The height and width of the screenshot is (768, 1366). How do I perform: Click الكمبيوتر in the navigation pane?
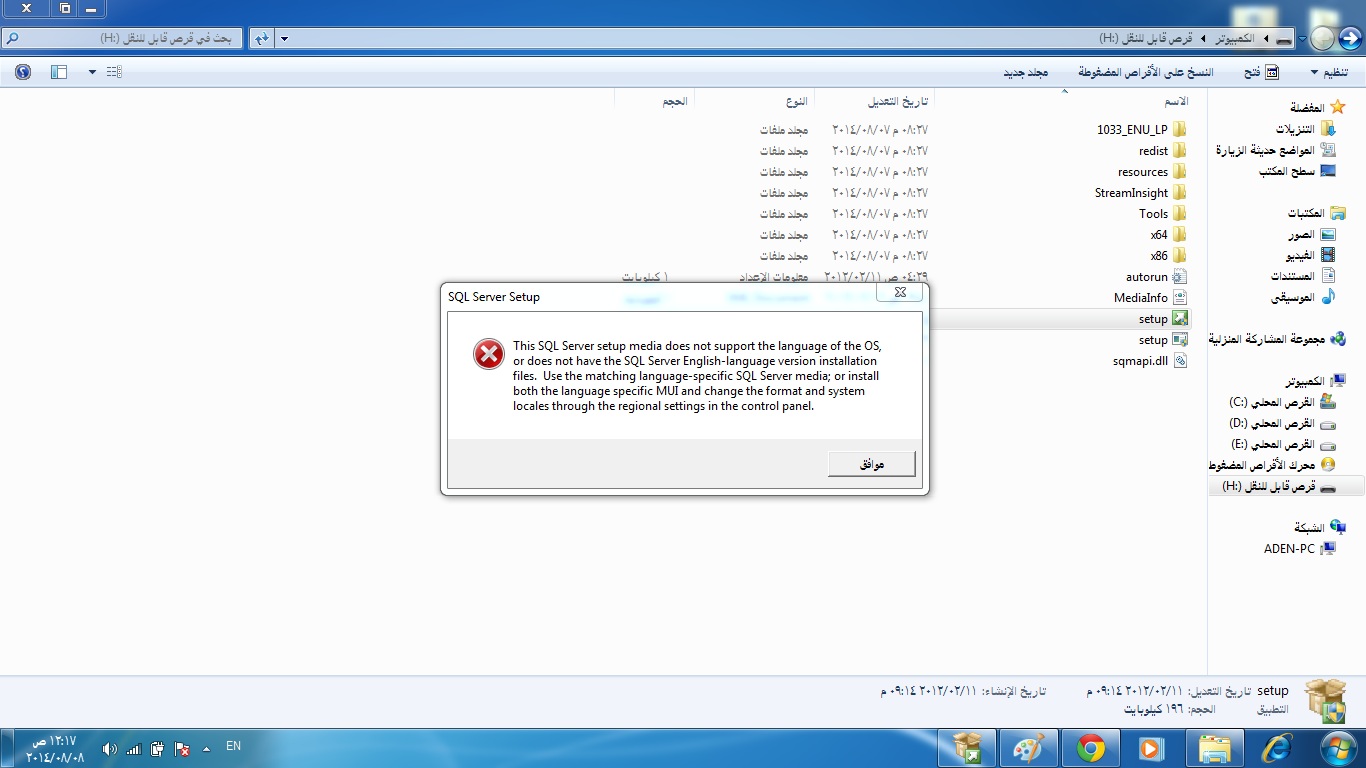pyautogui.click(x=1315, y=381)
